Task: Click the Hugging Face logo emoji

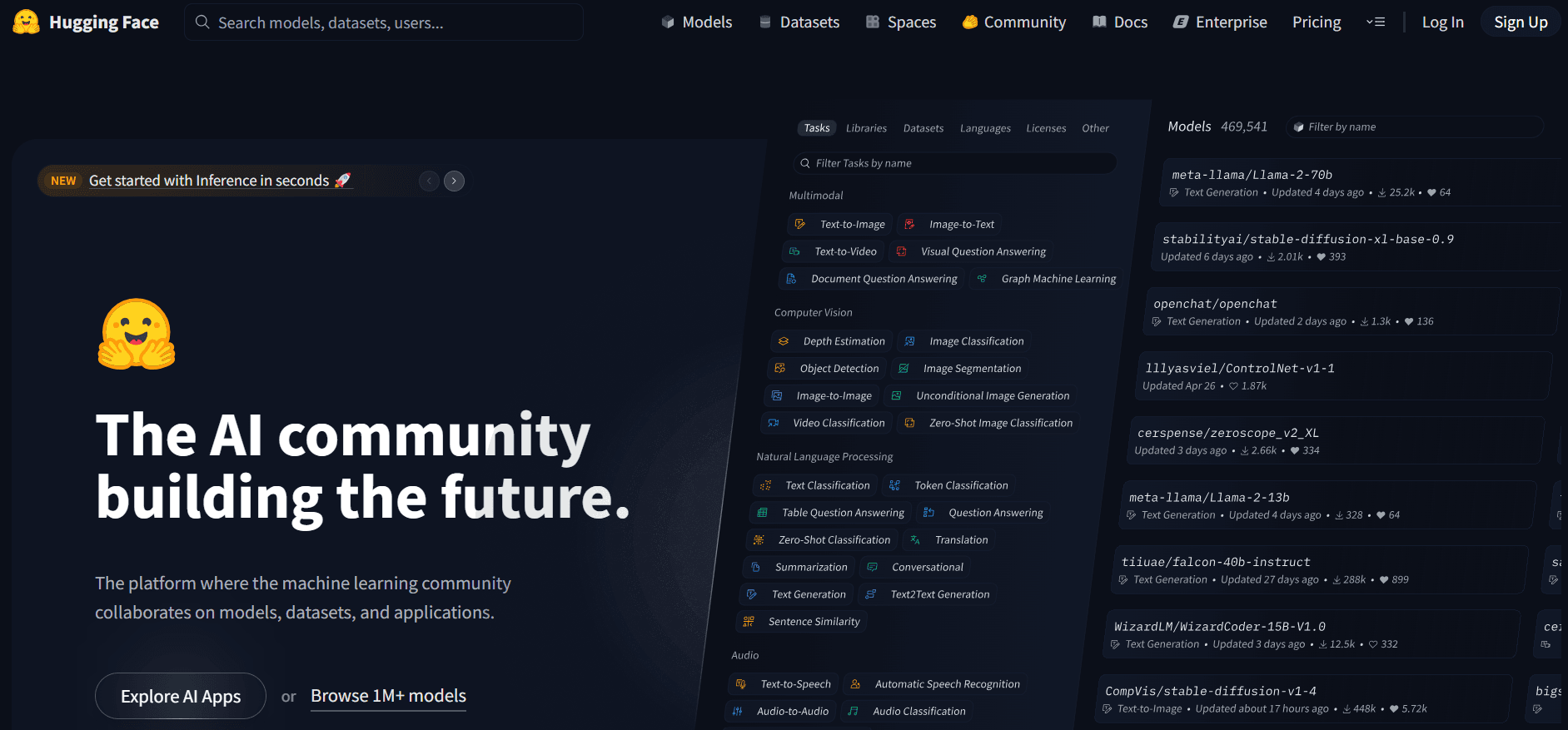Action: coord(26,22)
